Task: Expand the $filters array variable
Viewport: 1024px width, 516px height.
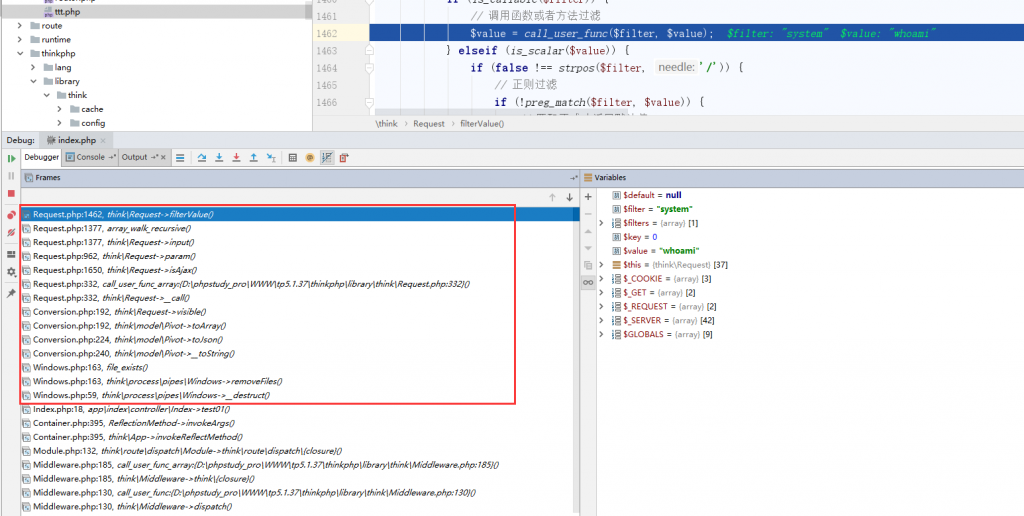Action: coord(601,223)
